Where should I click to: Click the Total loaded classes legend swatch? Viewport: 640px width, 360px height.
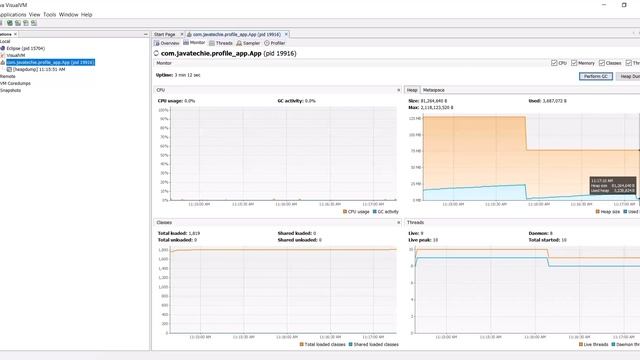302,344
